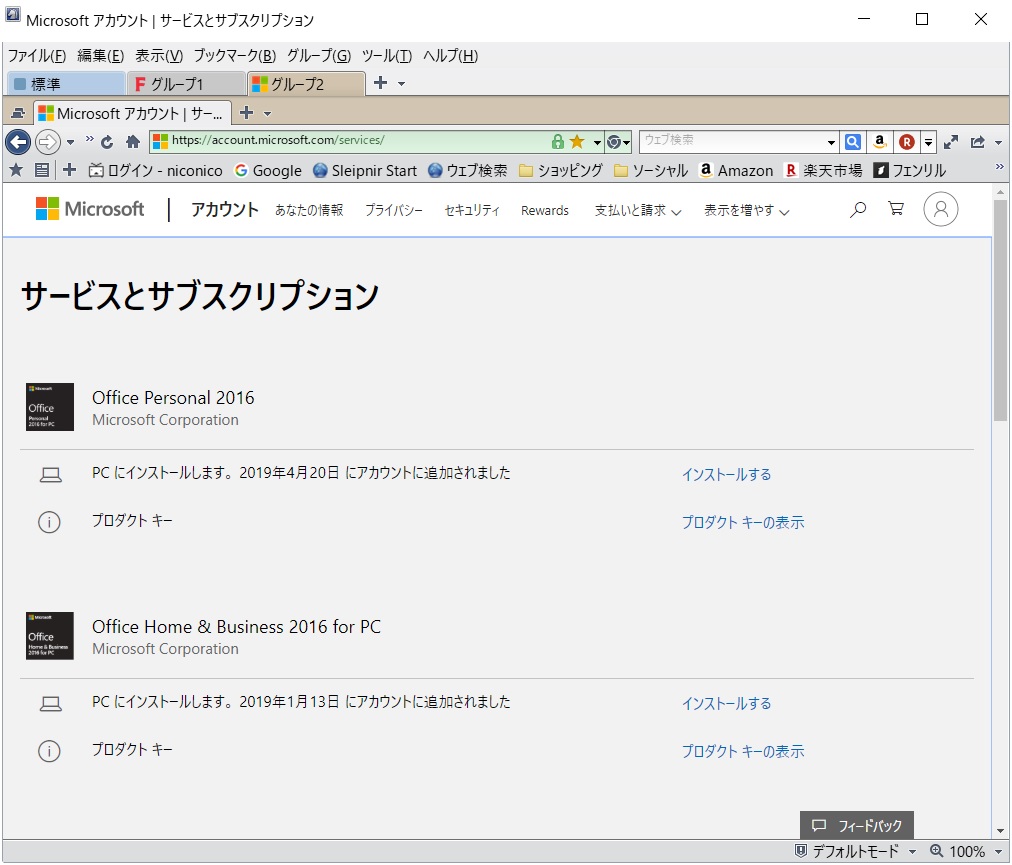This screenshot has height=865, width=1012.
Task: Open the favorites star in bookmarks bar
Action: click(16, 170)
